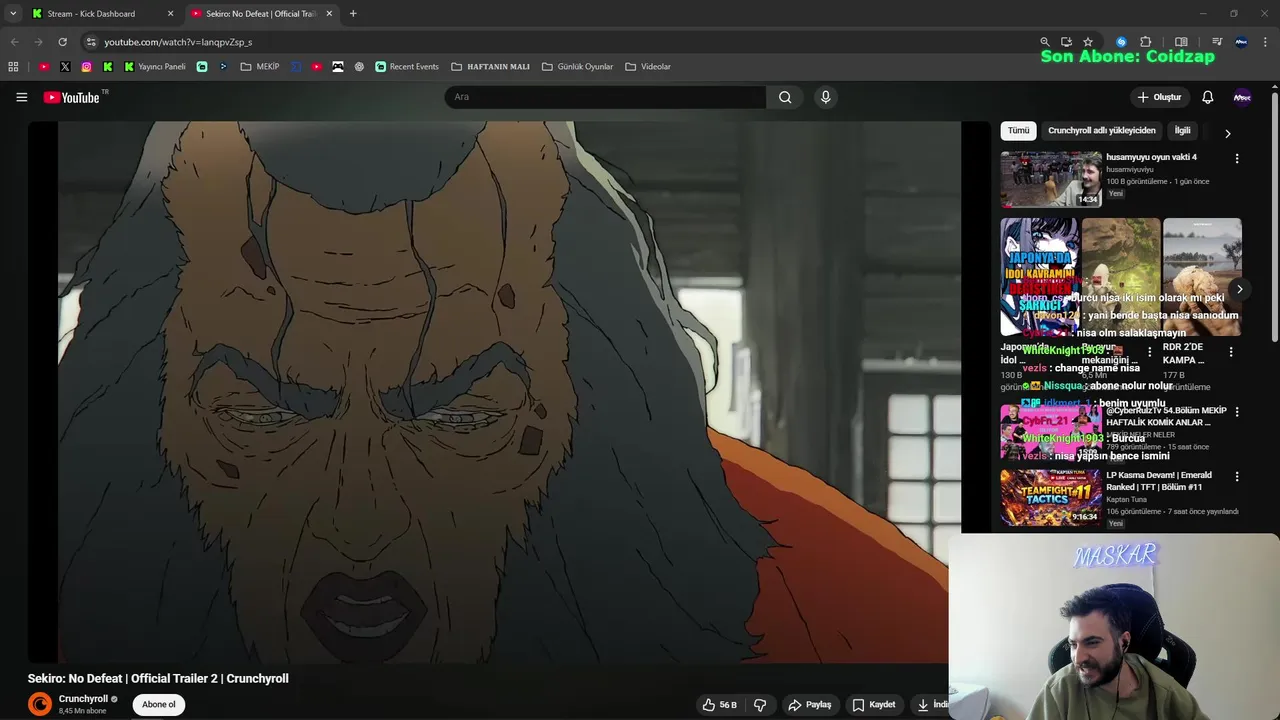Select the İlgili filter chip

1182,131
